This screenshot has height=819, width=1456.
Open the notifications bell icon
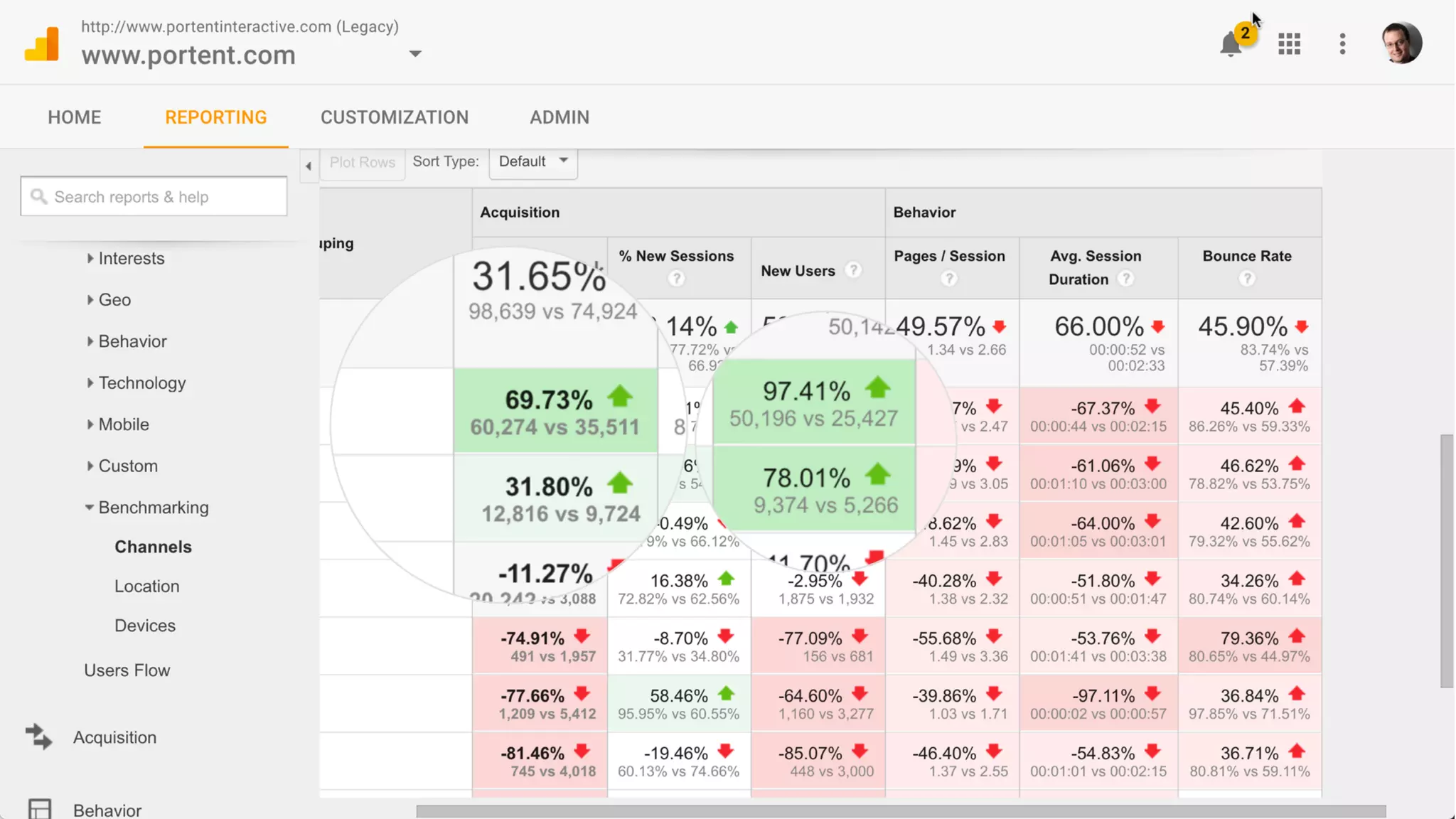(x=1231, y=45)
